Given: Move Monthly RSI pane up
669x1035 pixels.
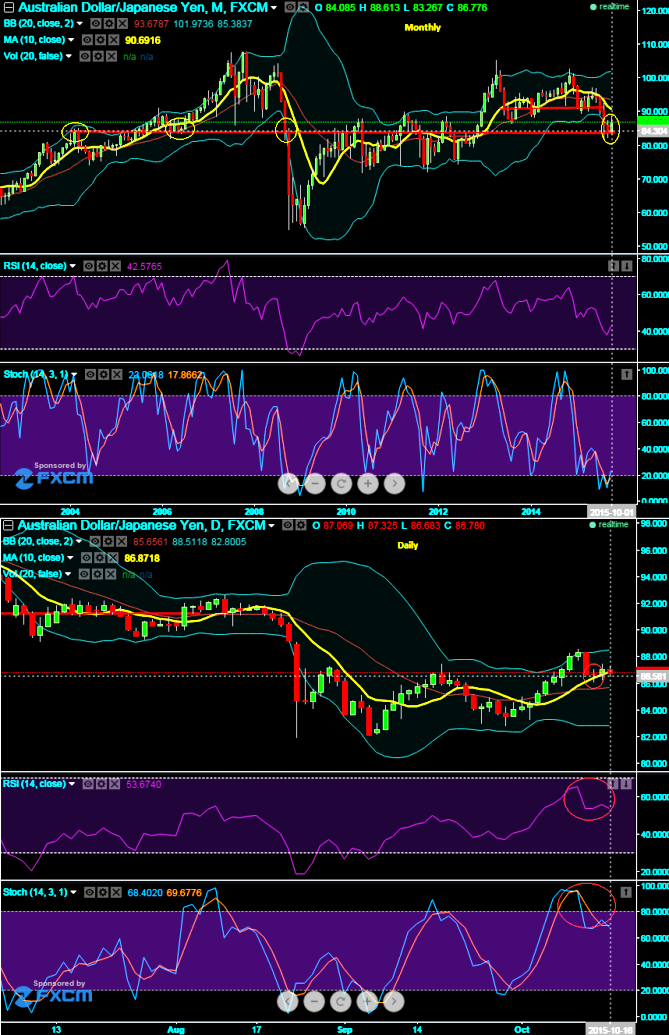Looking at the screenshot, I should point(614,265).
